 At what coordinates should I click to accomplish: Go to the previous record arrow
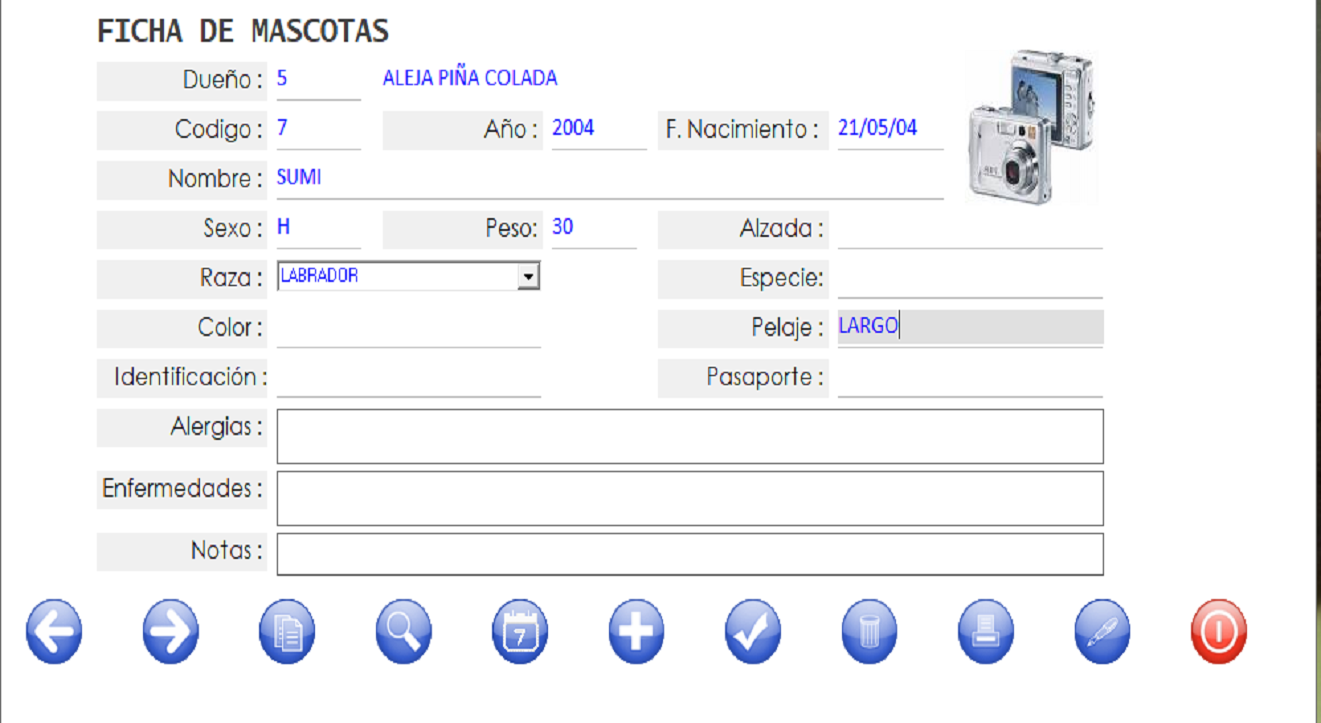click(x=54, y=632)
